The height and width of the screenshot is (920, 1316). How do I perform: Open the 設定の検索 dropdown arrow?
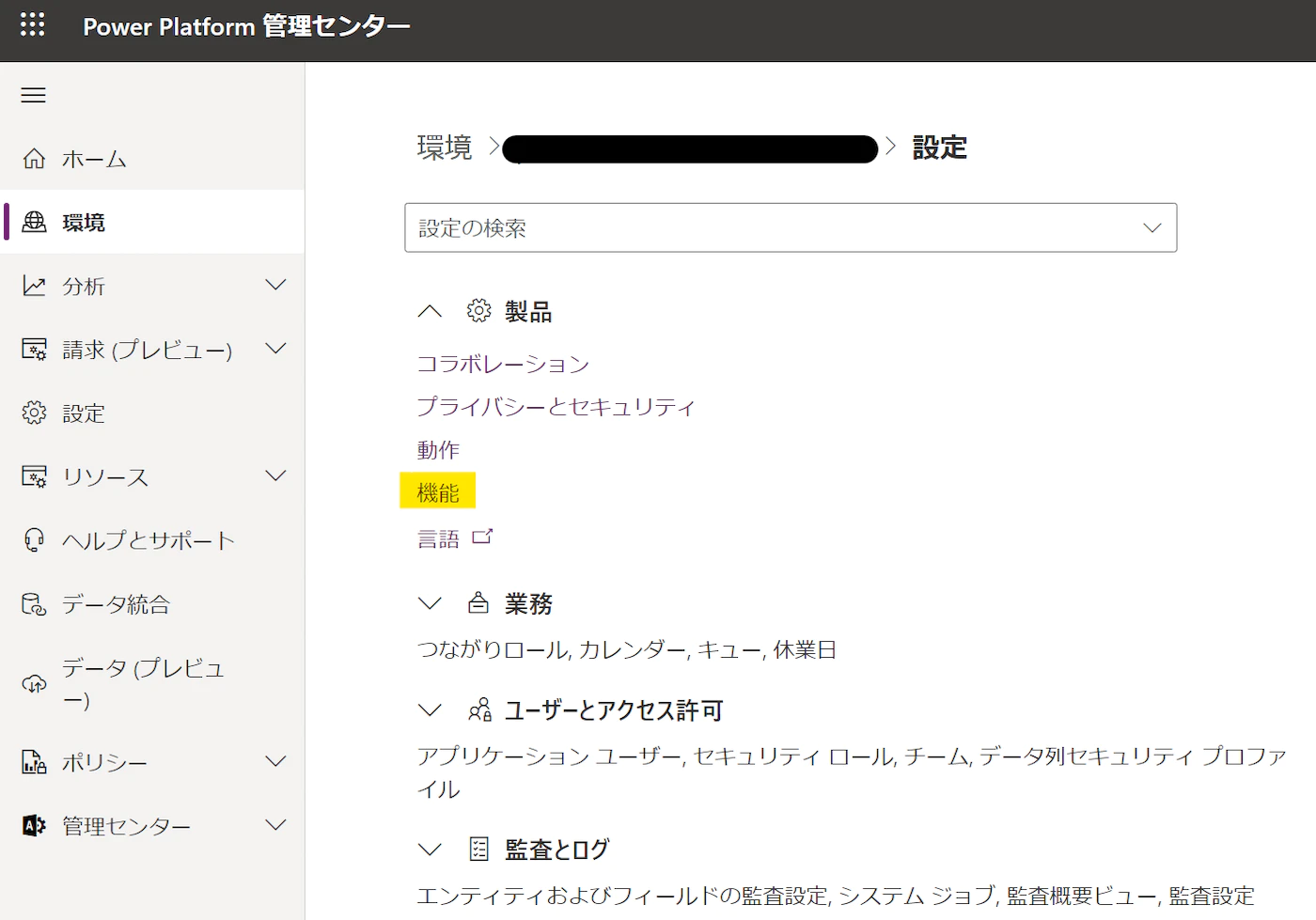[1151, 227]
